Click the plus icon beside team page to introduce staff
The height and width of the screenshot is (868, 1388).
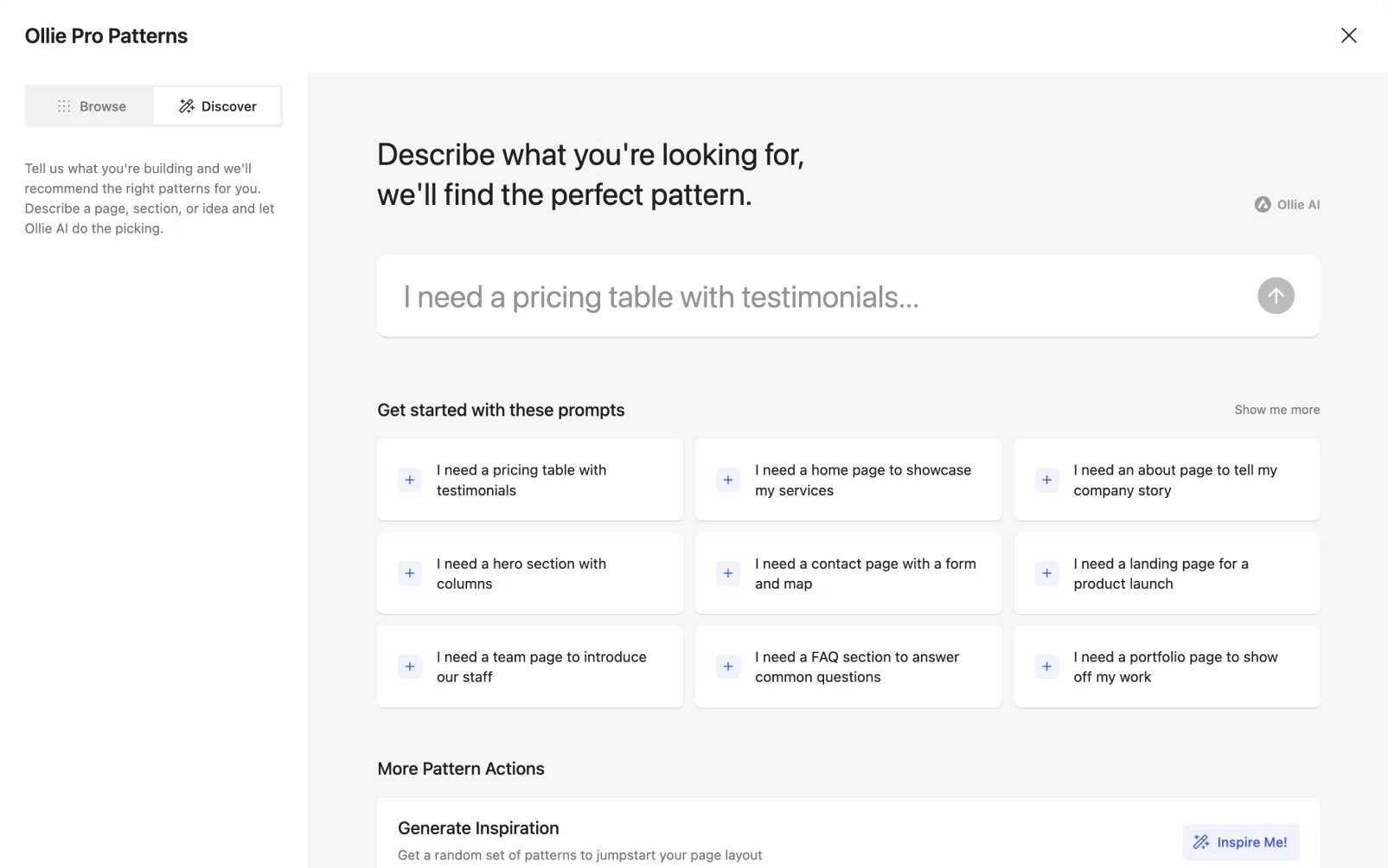410,667
